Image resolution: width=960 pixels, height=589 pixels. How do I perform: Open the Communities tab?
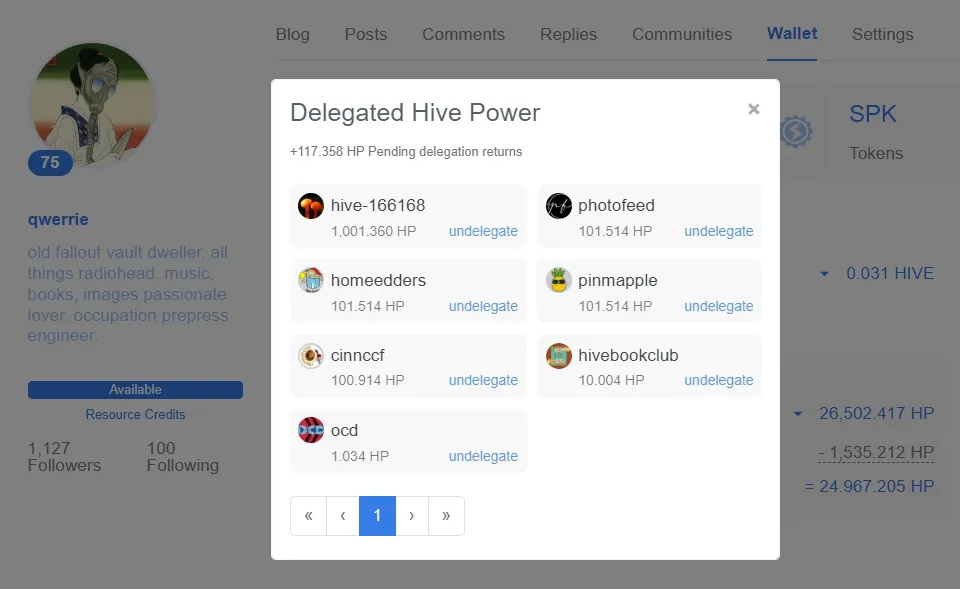pos(682,34)
